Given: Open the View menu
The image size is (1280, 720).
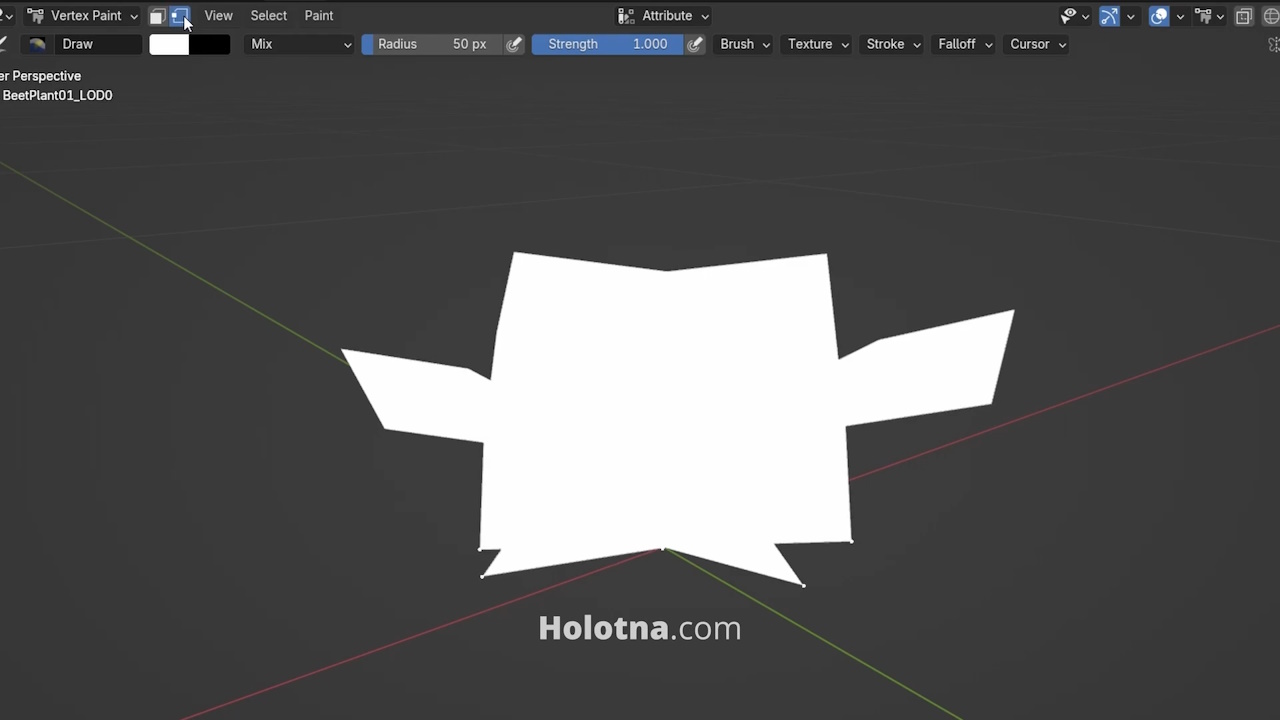Looking at the screenshot, I should tap(218, 16).
